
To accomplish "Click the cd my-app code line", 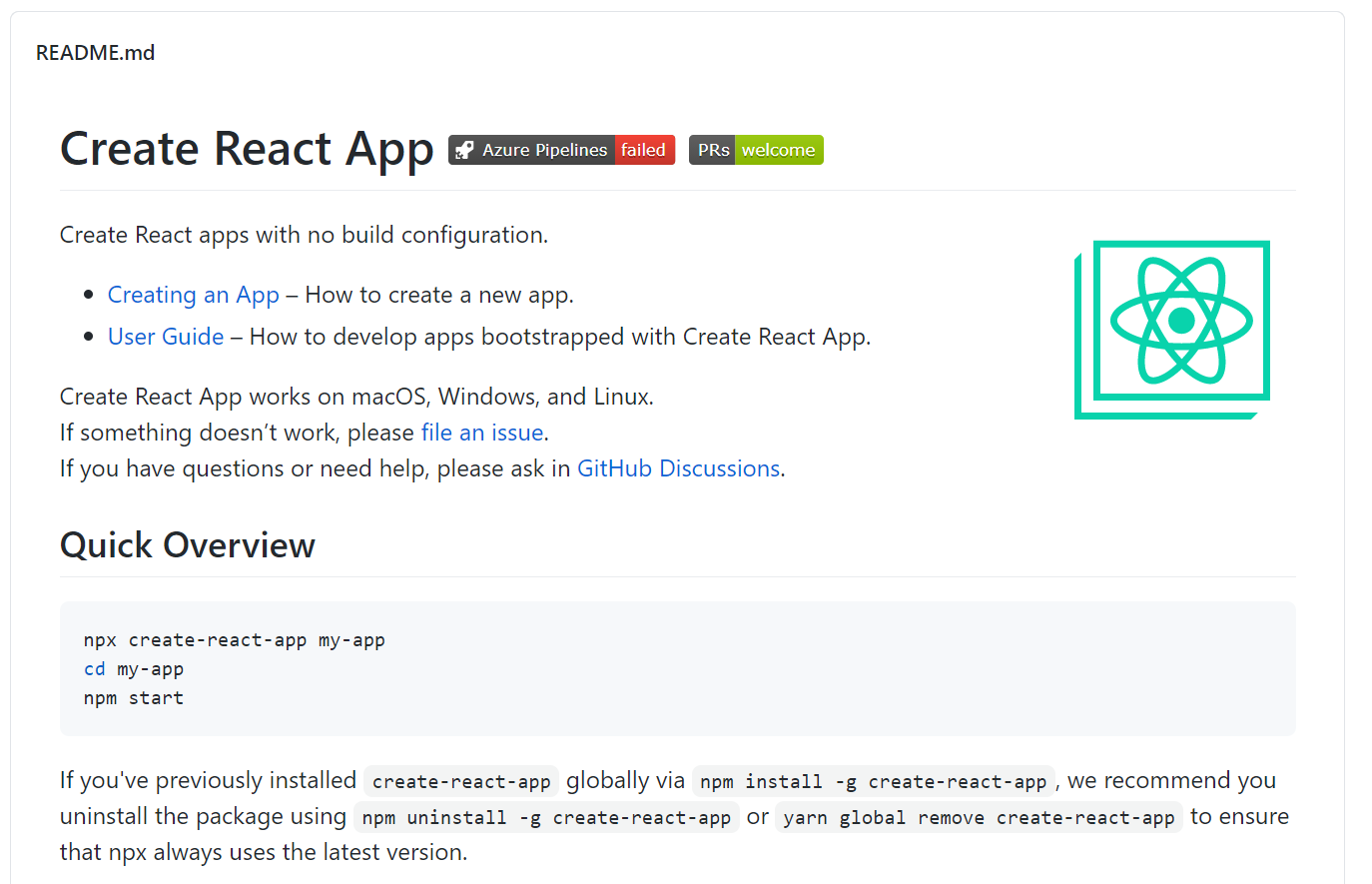I will coord(134,669).
